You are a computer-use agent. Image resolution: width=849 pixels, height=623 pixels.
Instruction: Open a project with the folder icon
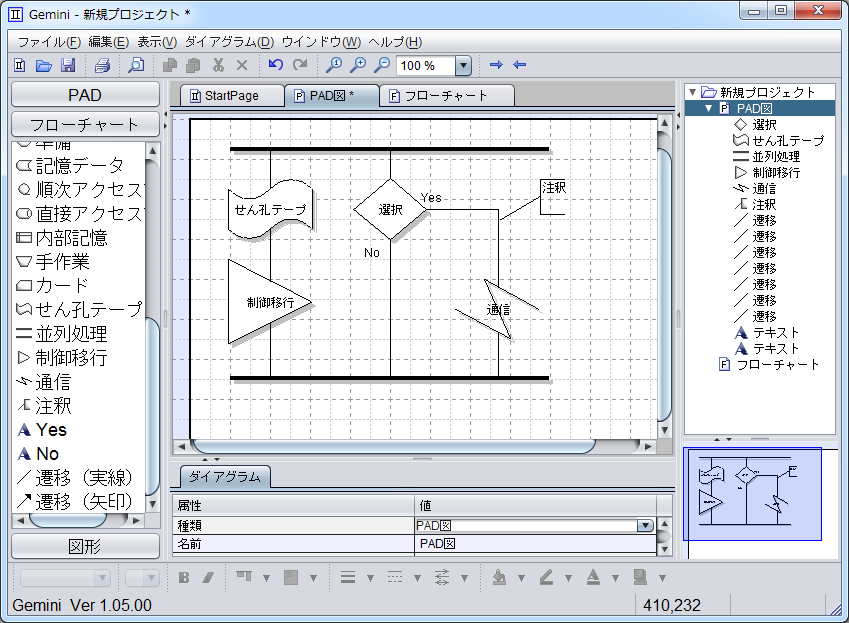coord(43,65)
